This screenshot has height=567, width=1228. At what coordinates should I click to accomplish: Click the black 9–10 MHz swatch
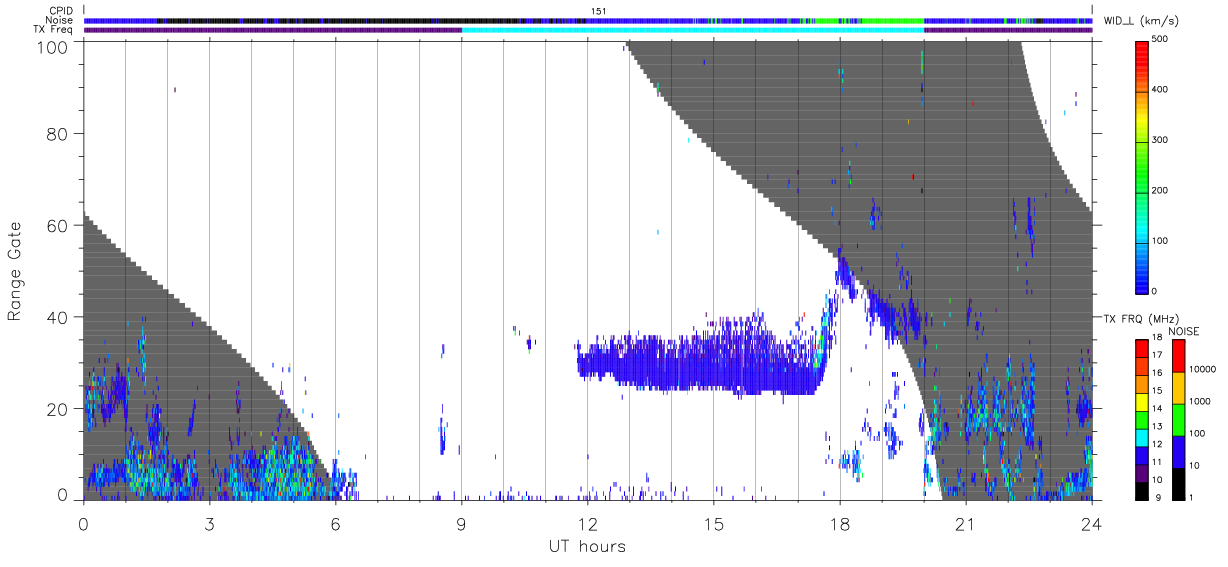tap(1141, 490)
